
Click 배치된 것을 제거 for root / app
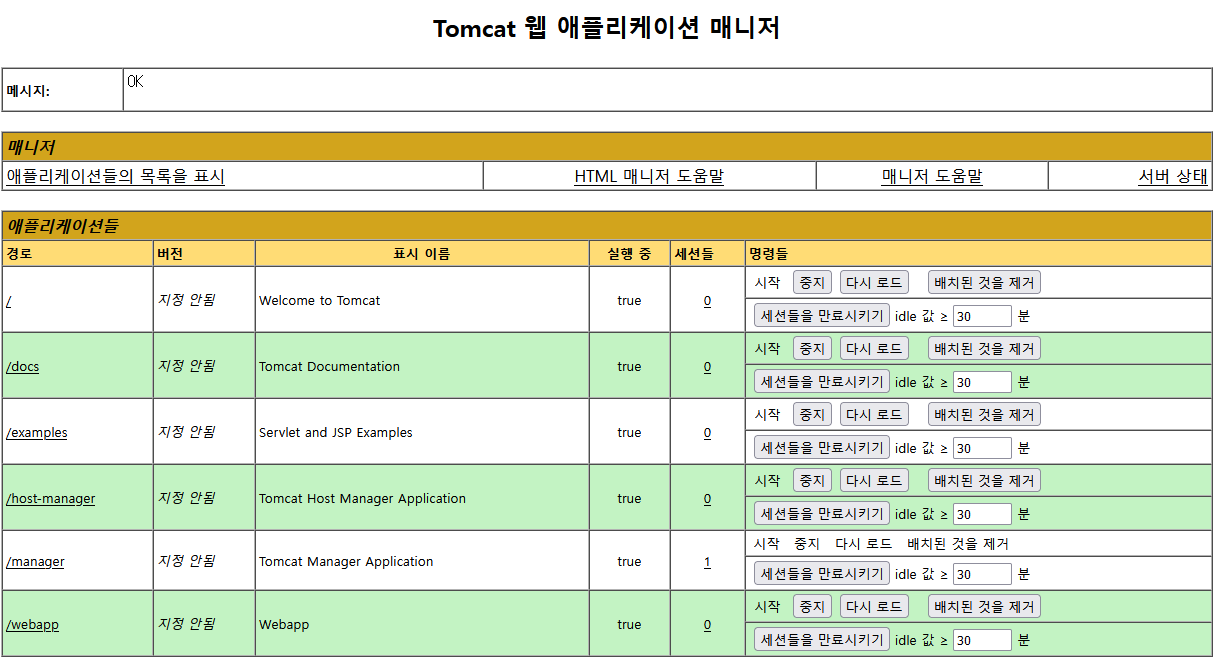(985, 283)
